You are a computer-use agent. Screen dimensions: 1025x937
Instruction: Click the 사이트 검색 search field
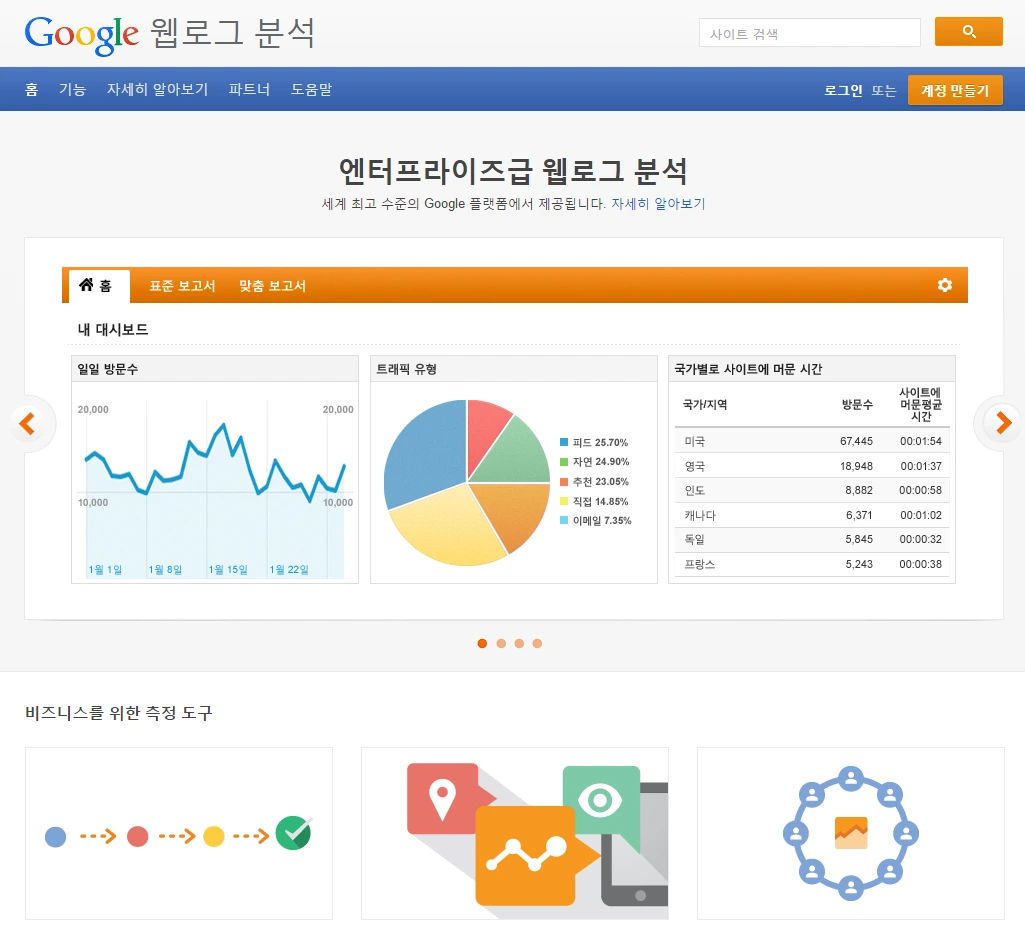(809, 33)
